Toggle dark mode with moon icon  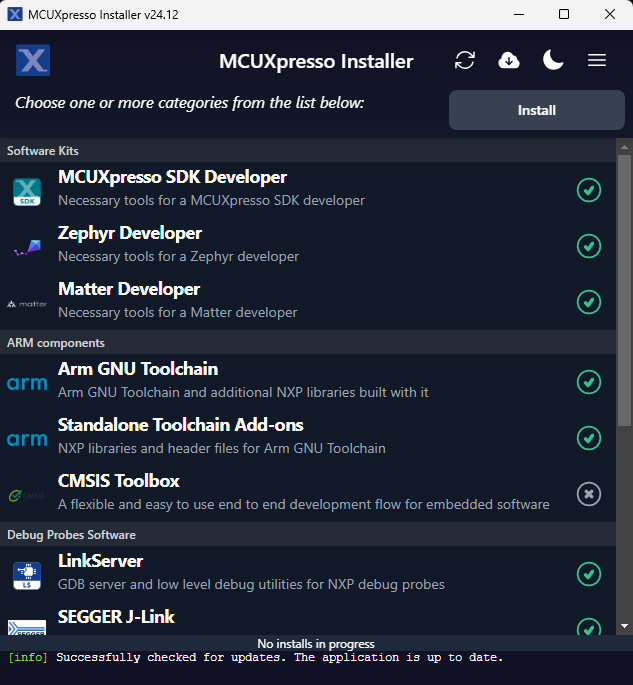[553, 60]
